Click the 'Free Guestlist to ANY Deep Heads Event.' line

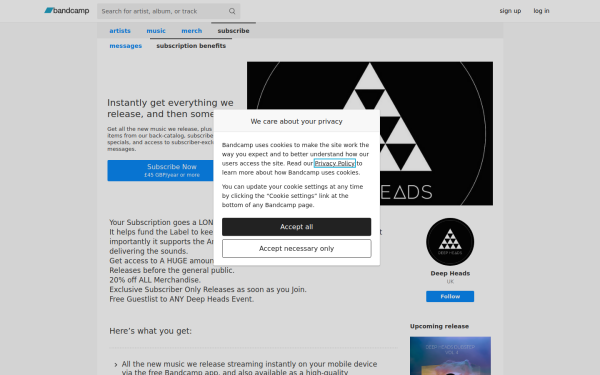[181, 299]
